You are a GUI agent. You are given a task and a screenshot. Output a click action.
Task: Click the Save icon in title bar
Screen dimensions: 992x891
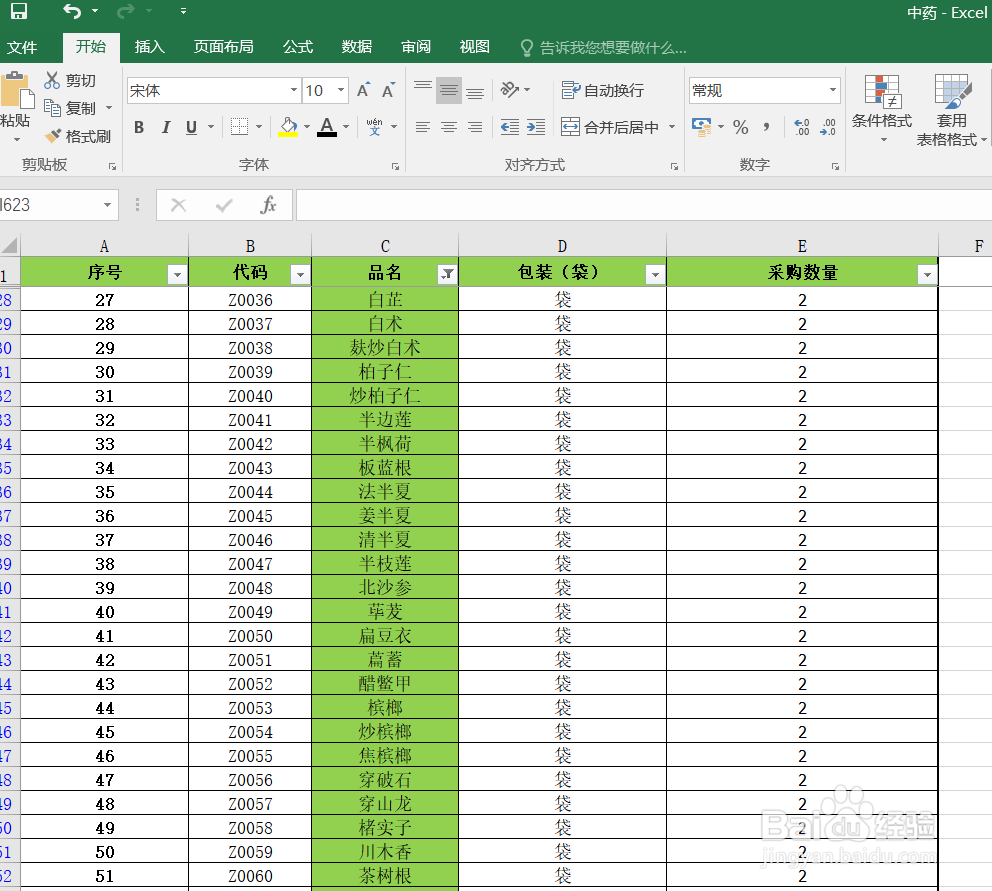click(19, 11)
